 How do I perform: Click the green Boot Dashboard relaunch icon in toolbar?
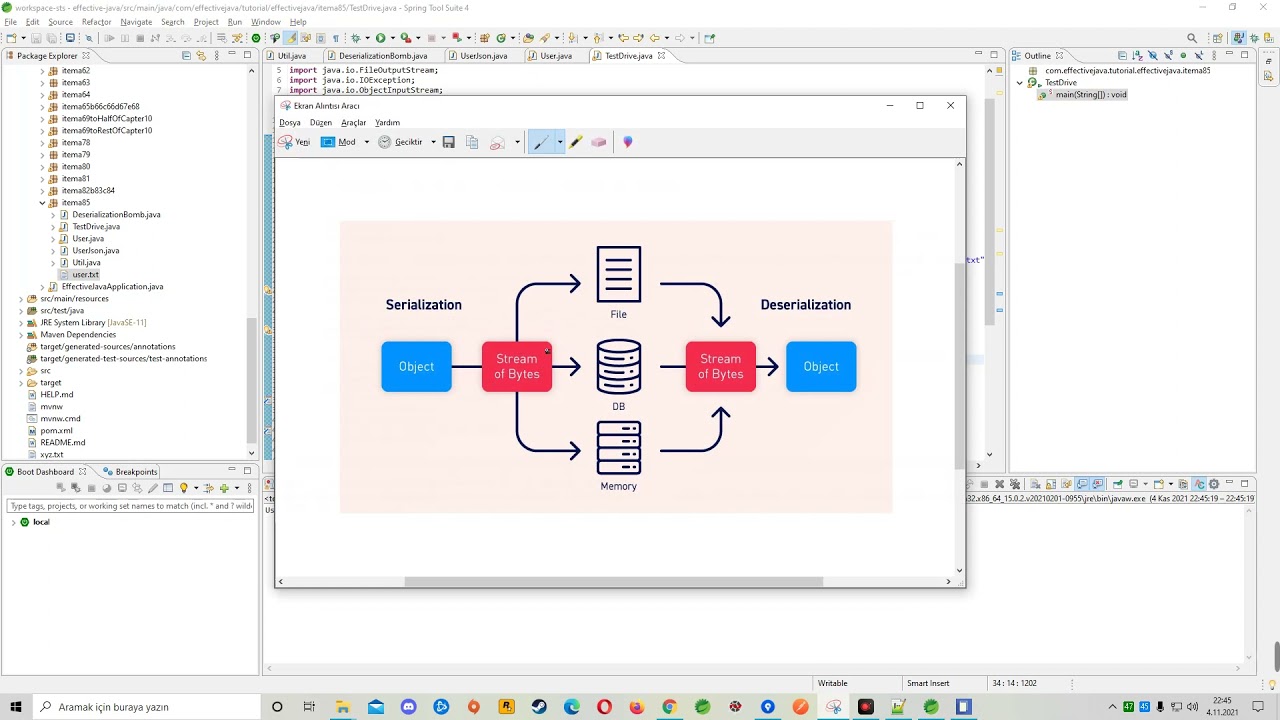(256, 38)
